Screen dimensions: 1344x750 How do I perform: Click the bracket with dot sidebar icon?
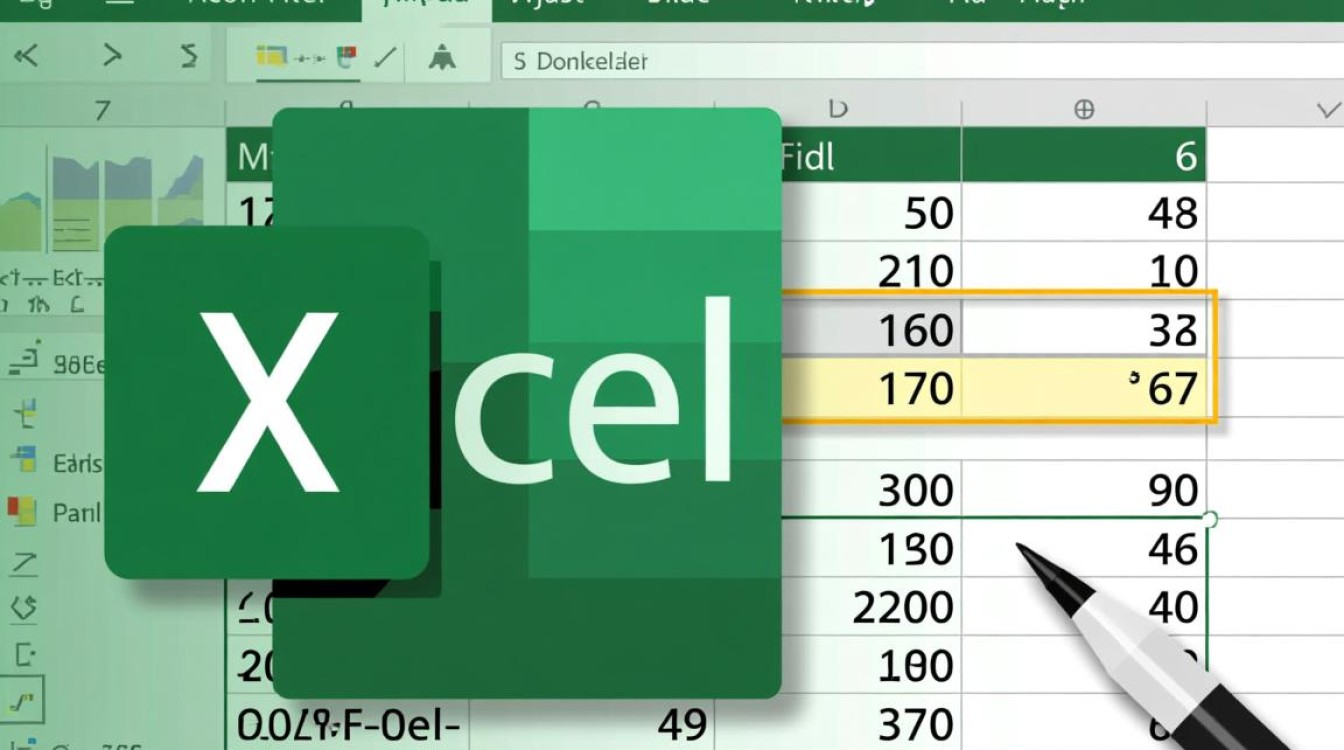(24, 656)
